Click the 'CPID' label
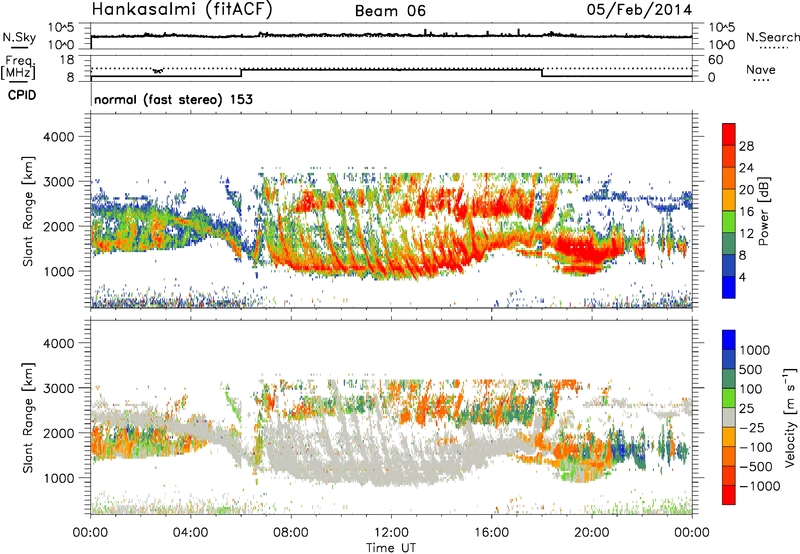This screenshot has width=800, height=554. 22,95
